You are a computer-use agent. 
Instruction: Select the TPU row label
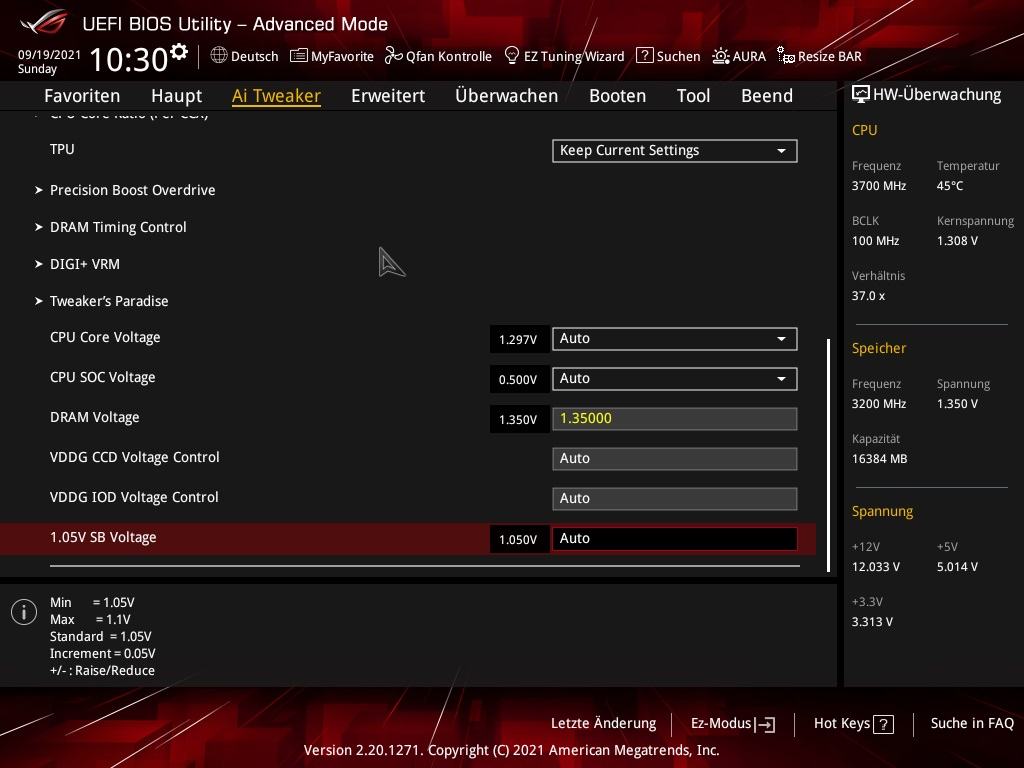[62, 149]
